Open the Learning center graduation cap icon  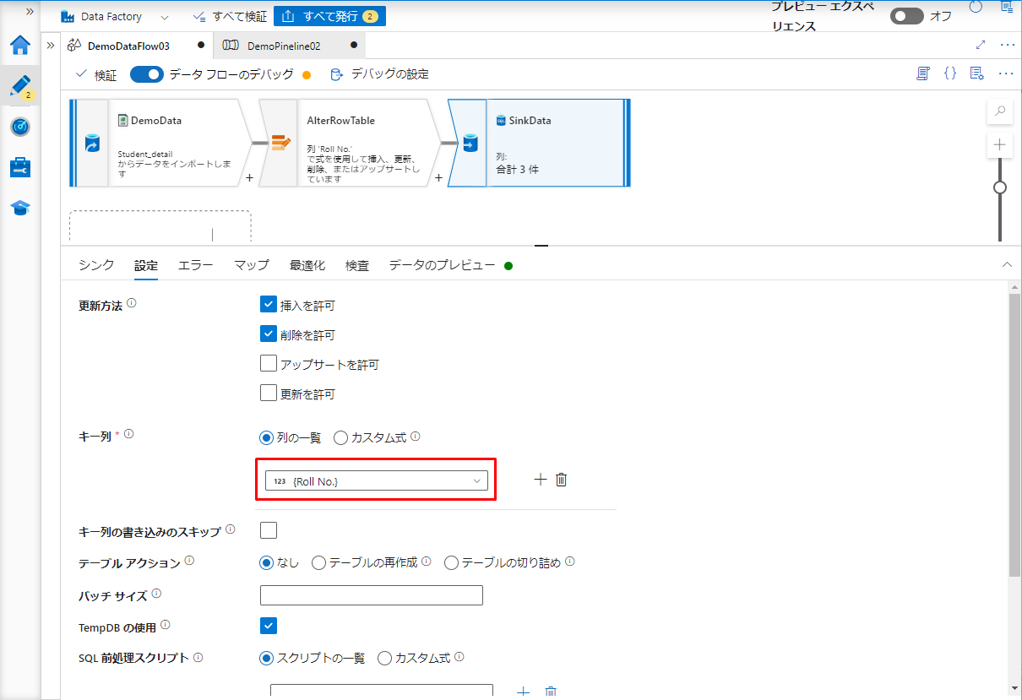20,208
